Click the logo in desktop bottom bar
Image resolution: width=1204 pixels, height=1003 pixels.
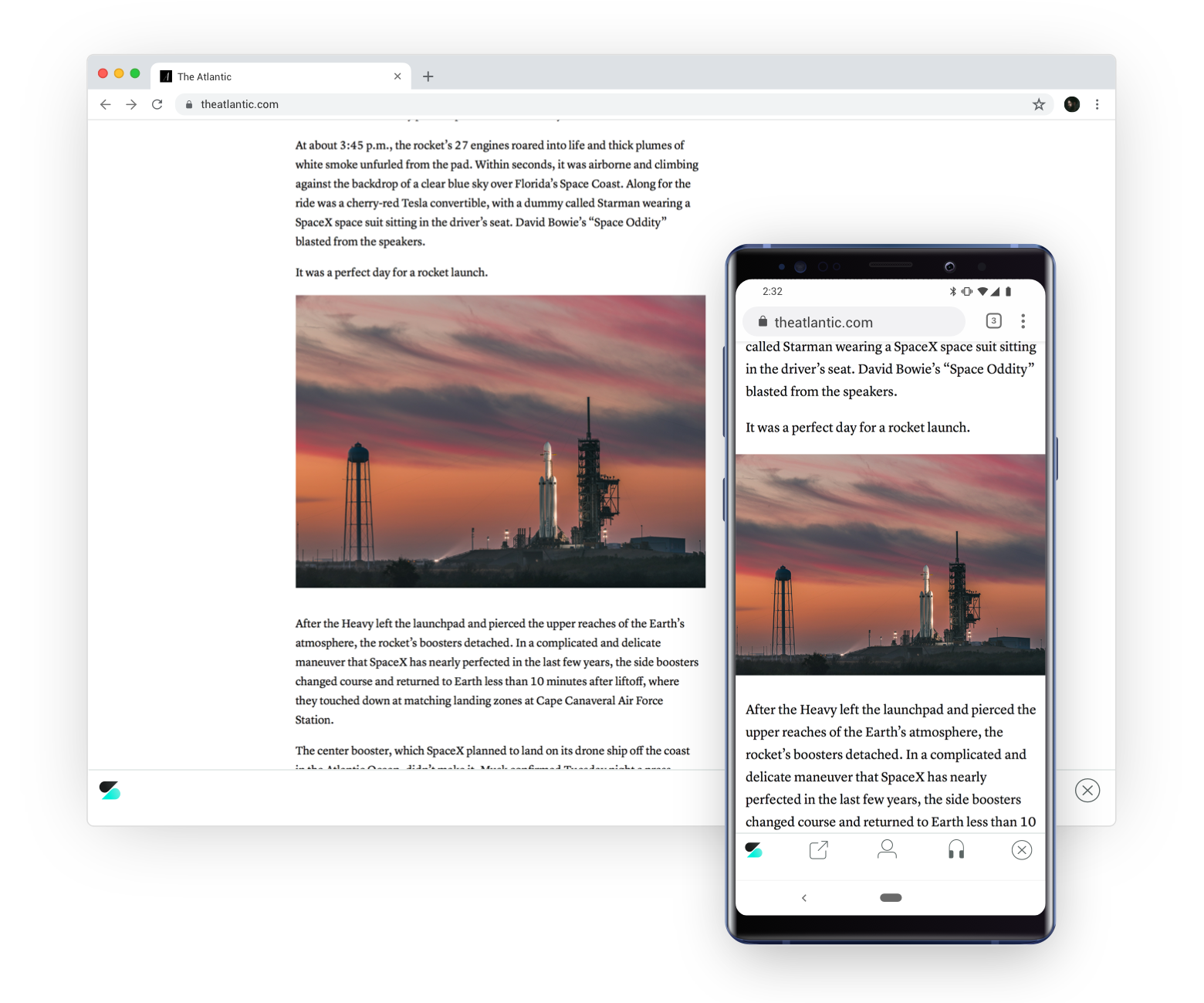(110, 790)
